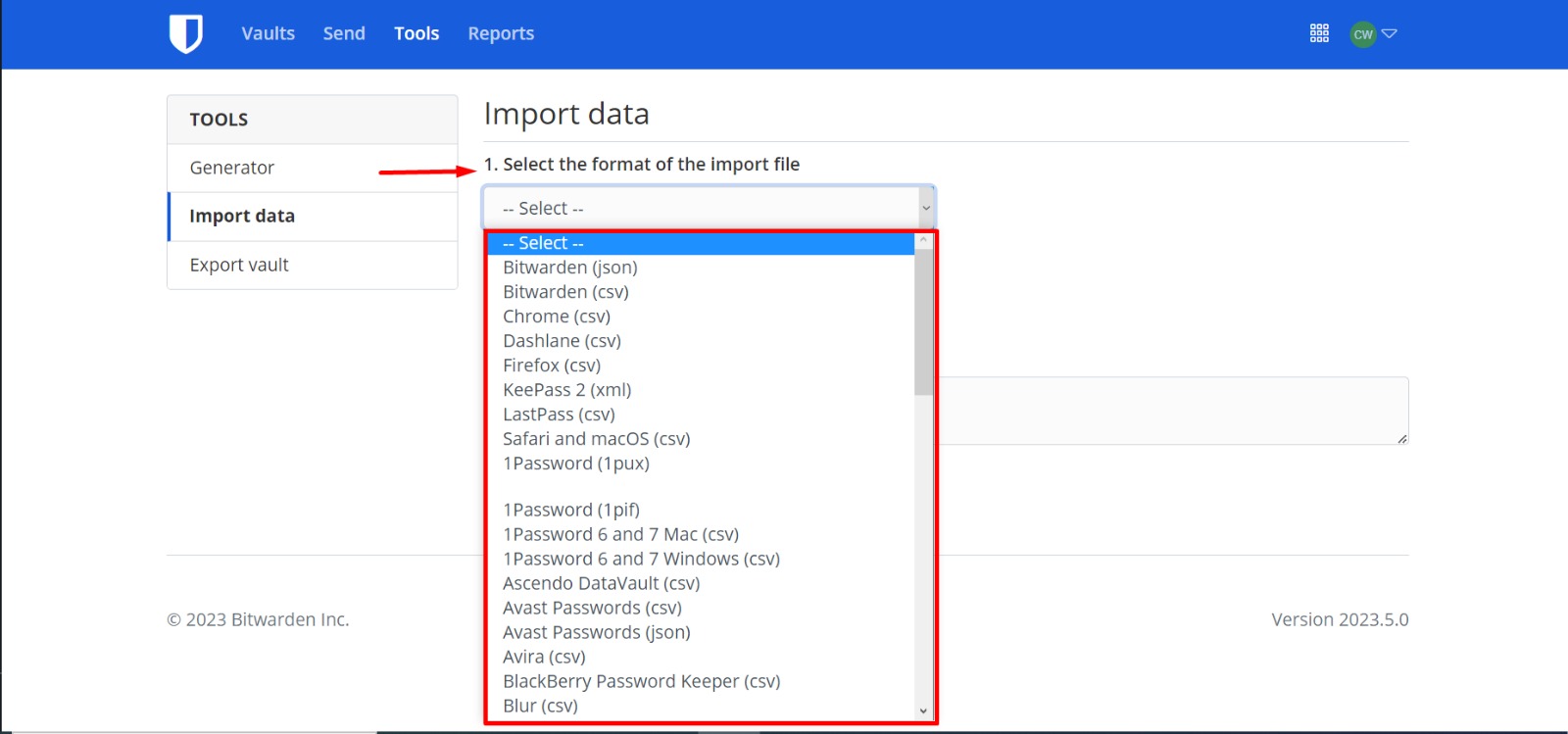Select 1Password (1pux) option
This screenshot has height=734, width=1568.
[x=701, y=464]
